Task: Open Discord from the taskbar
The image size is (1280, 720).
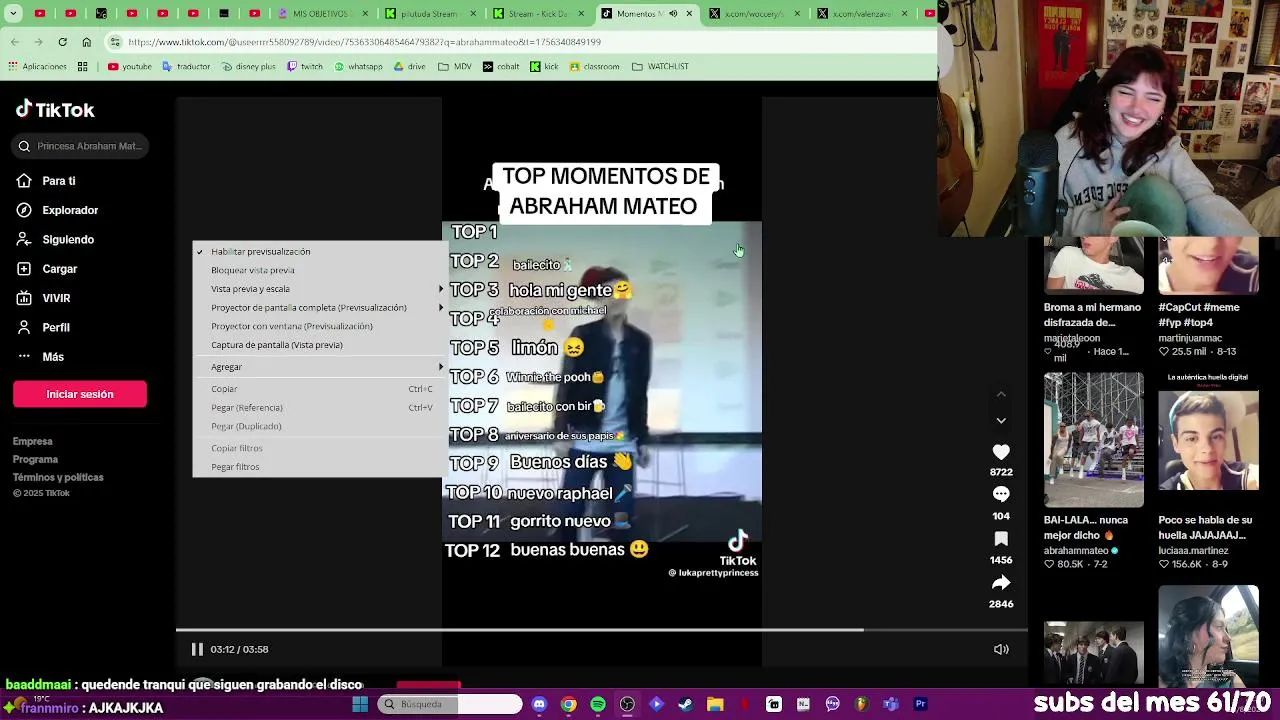Action: [x=539, y=704]
